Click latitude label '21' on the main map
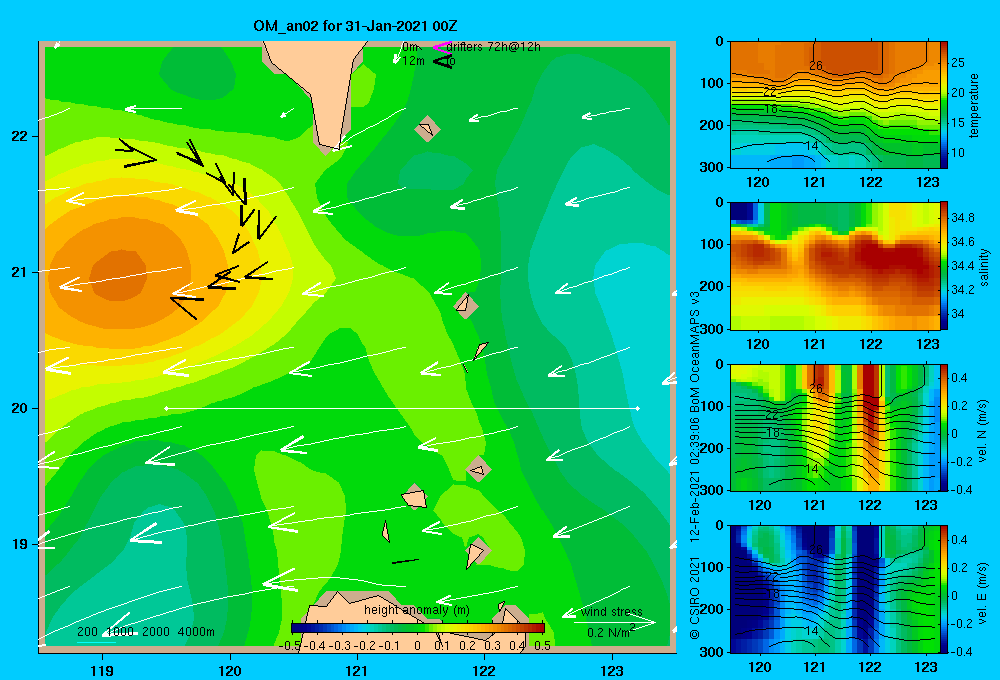This screenshot has width=1000, height=680. pyautogui.click(x=19, y=272)
